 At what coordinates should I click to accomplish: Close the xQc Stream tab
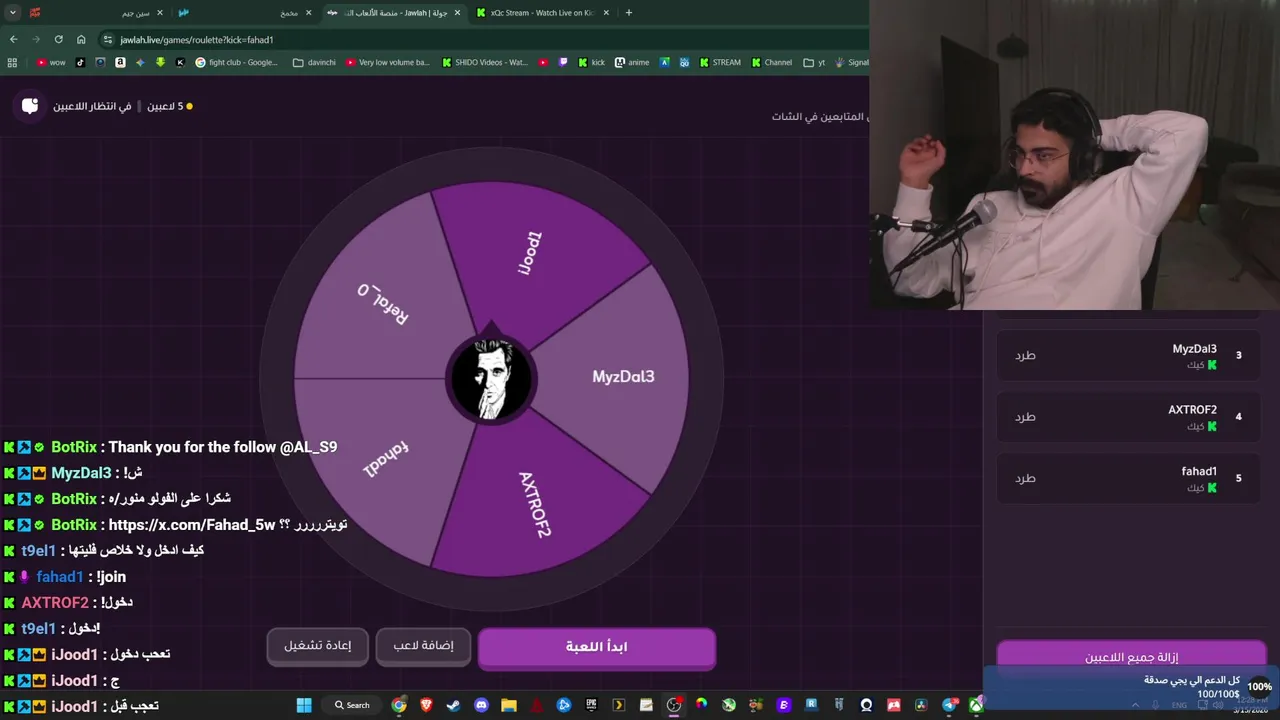point(606,13)
